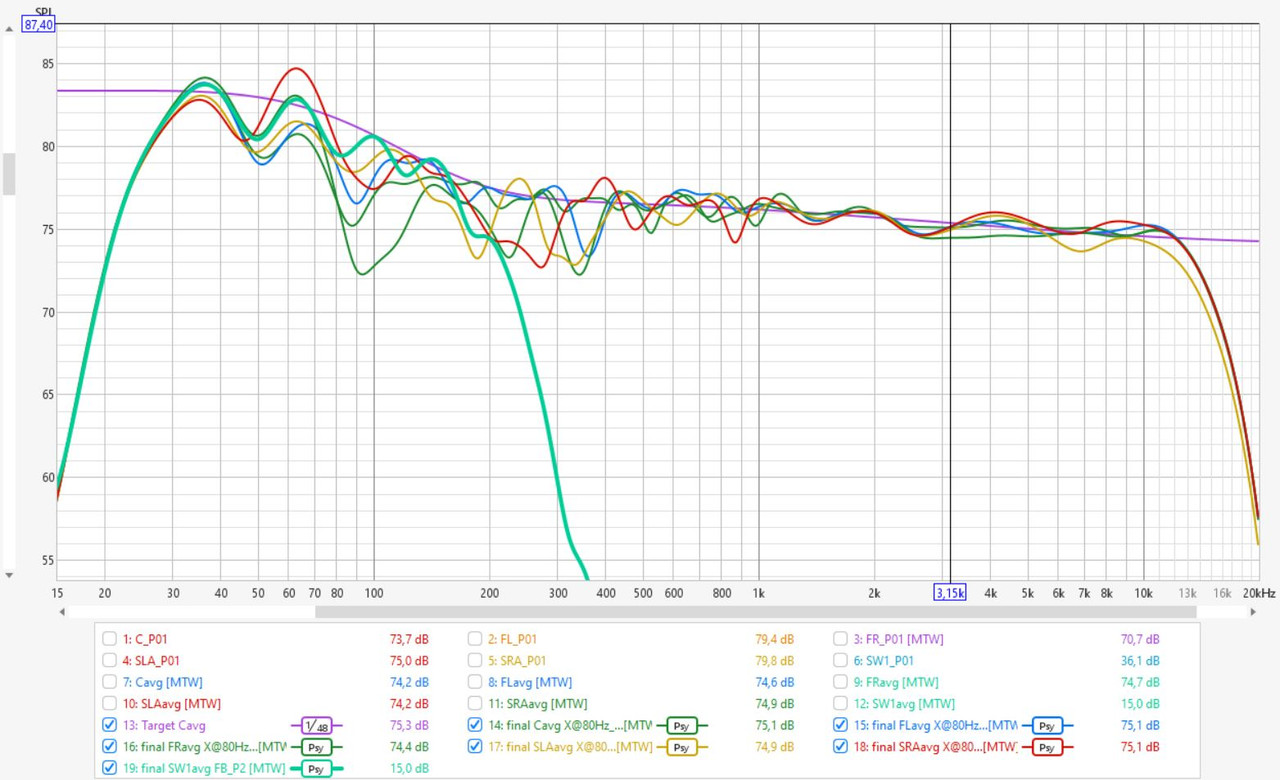Viewport: 1280px width, 780px height.
Task: Enable the 8: FLavg [MTW] trace checkbox
Action: point(475,682)
